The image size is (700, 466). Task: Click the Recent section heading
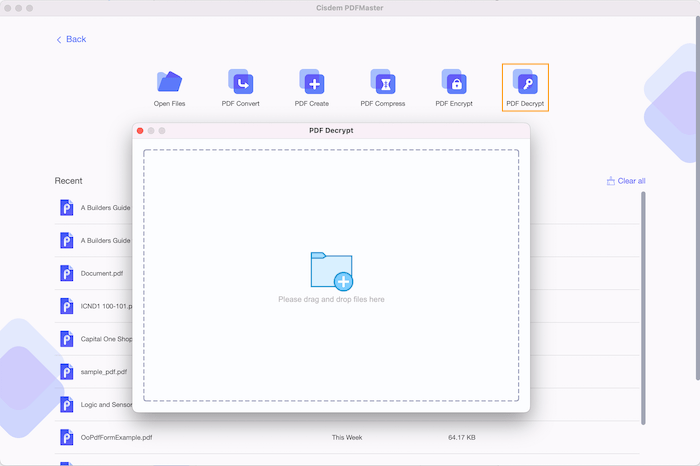68,181
